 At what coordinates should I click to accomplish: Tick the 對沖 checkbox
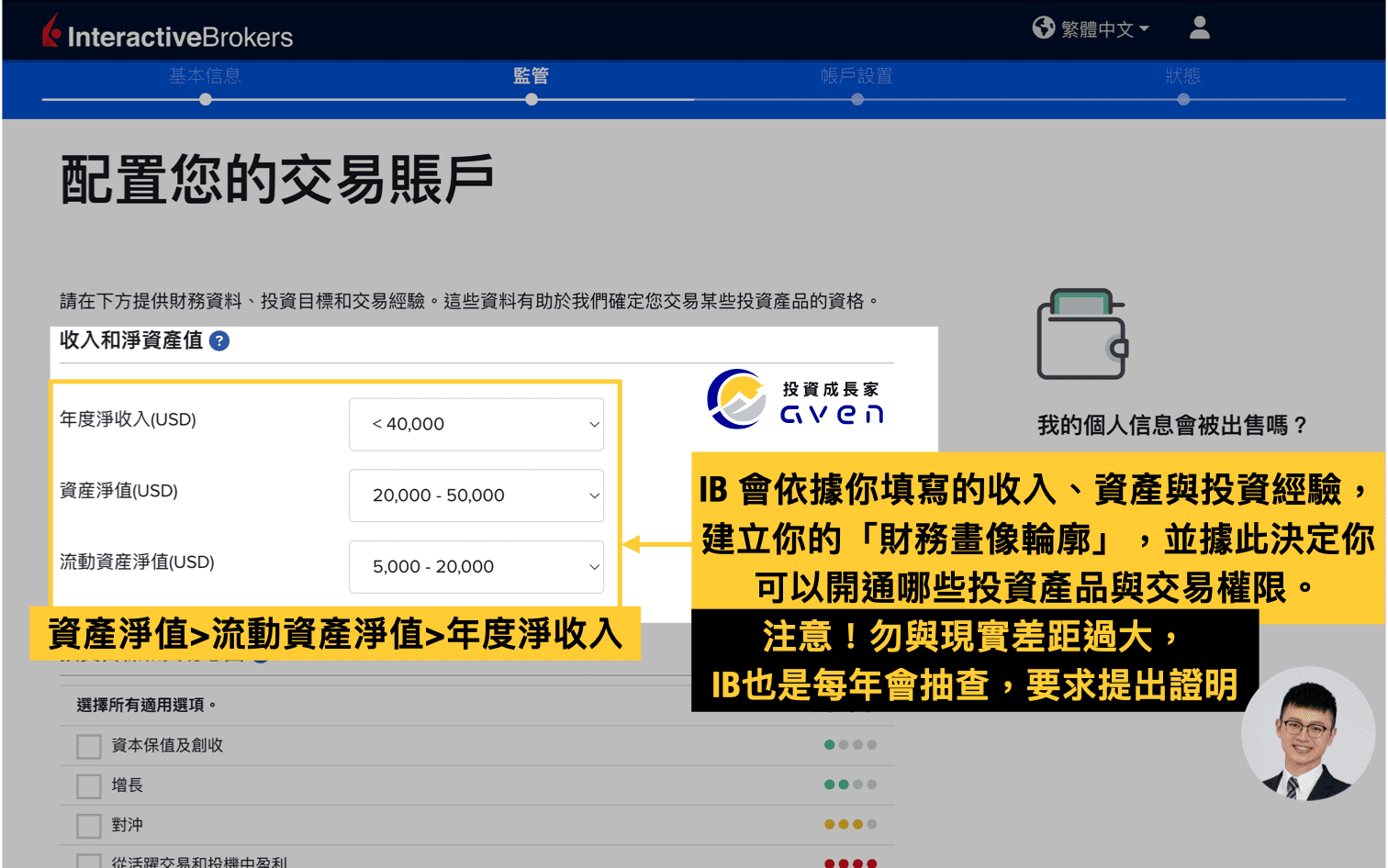point(88,825)
